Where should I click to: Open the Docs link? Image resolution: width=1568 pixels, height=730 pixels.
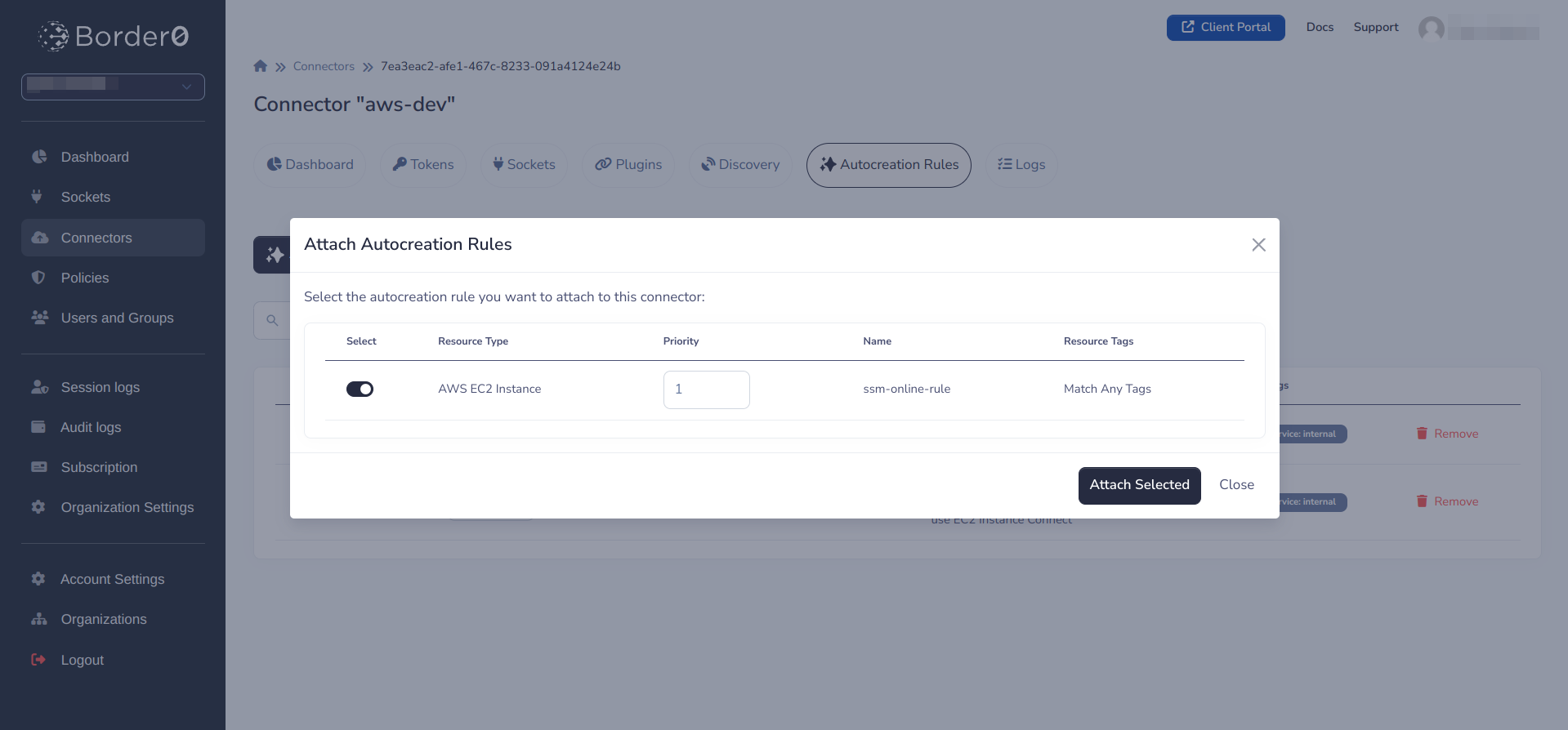pyautogui.click(x=1320, y=27)
